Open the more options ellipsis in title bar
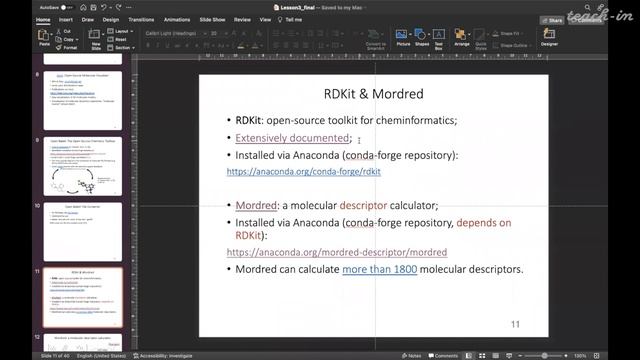The height and width of the screenshot is (360, 640). 129,7
